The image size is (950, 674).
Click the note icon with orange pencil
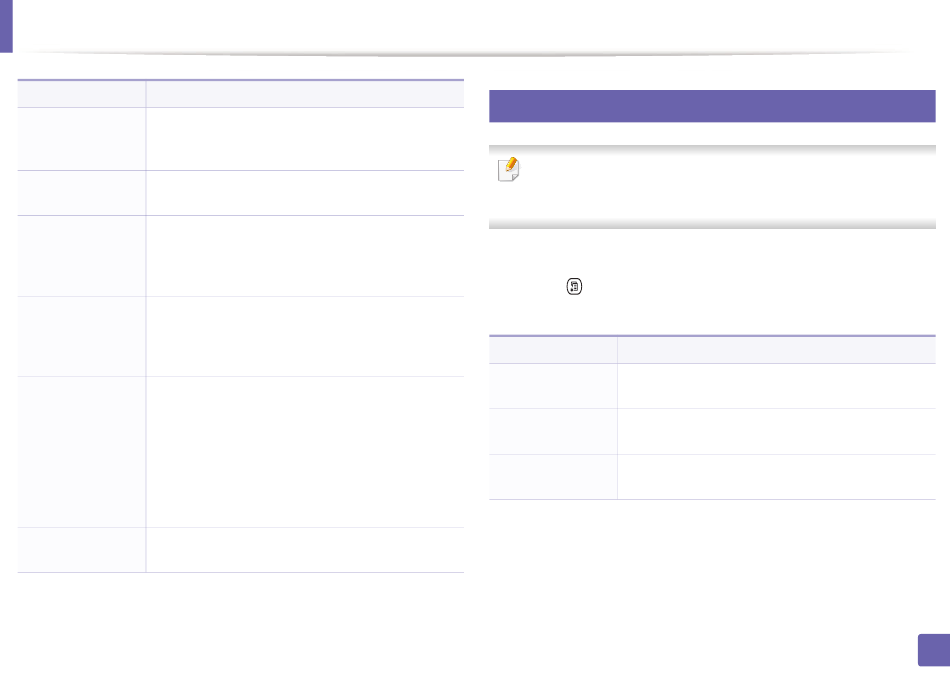coord(508,169)
